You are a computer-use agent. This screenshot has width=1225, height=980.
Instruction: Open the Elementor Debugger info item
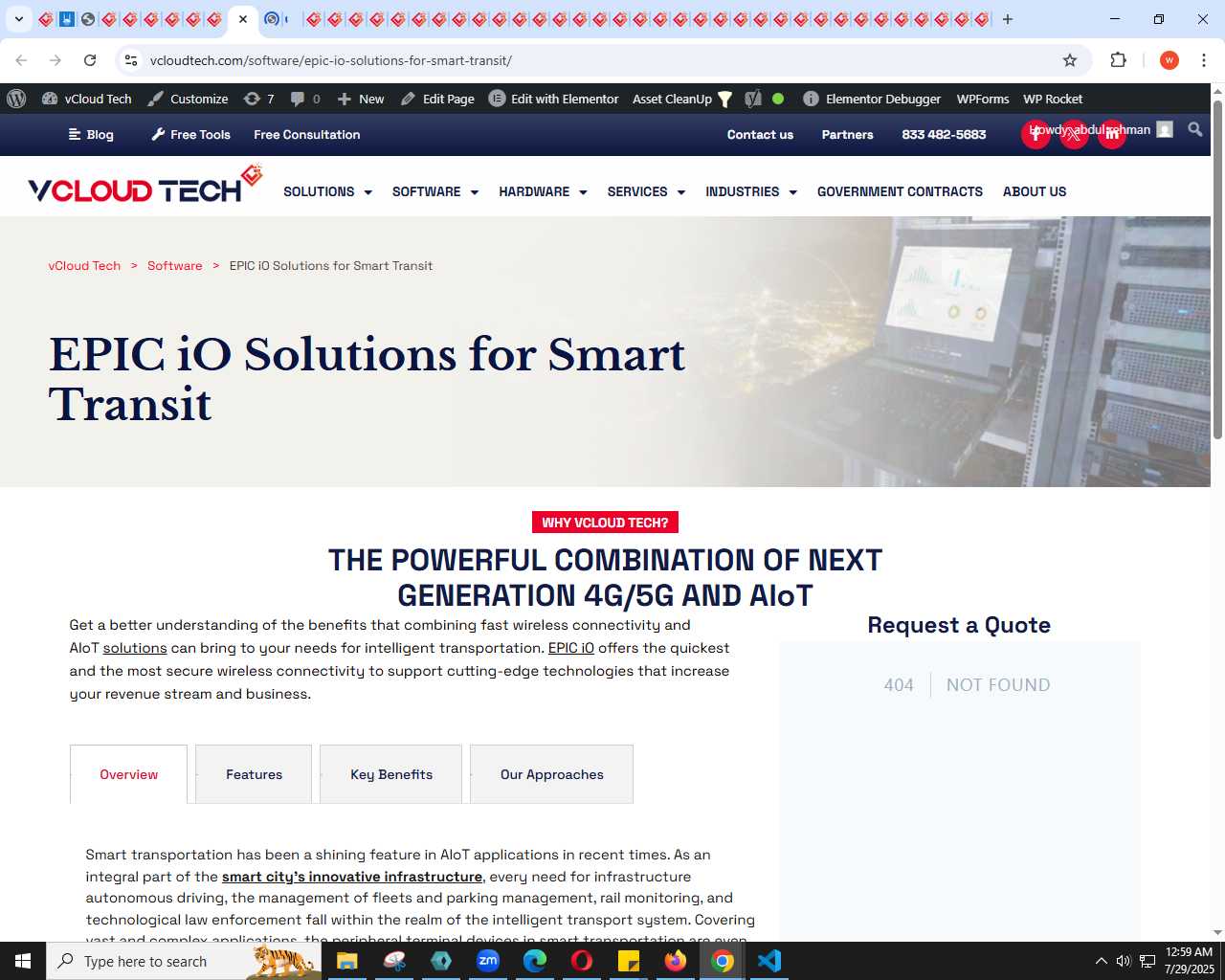pyautogui.click(x=872, y=99)
